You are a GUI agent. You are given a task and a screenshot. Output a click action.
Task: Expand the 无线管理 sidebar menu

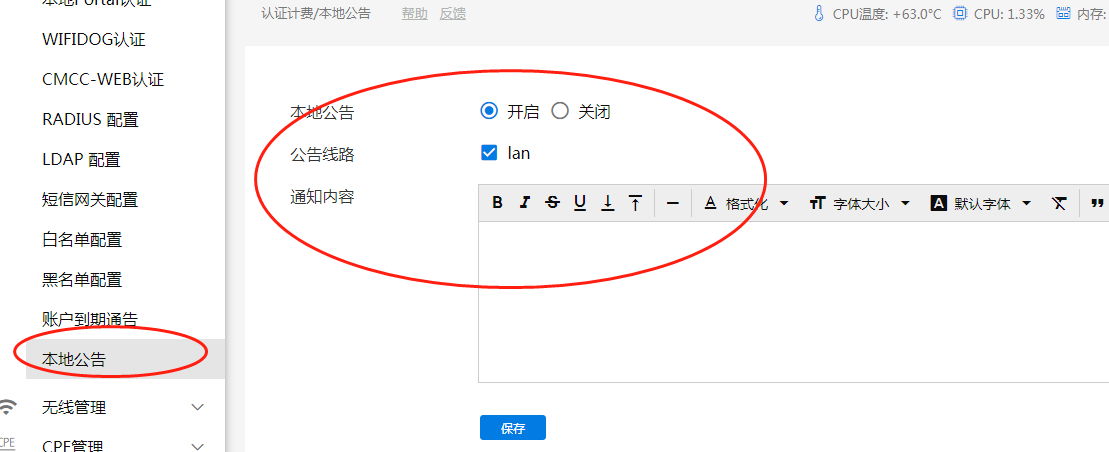click(110, 407)
